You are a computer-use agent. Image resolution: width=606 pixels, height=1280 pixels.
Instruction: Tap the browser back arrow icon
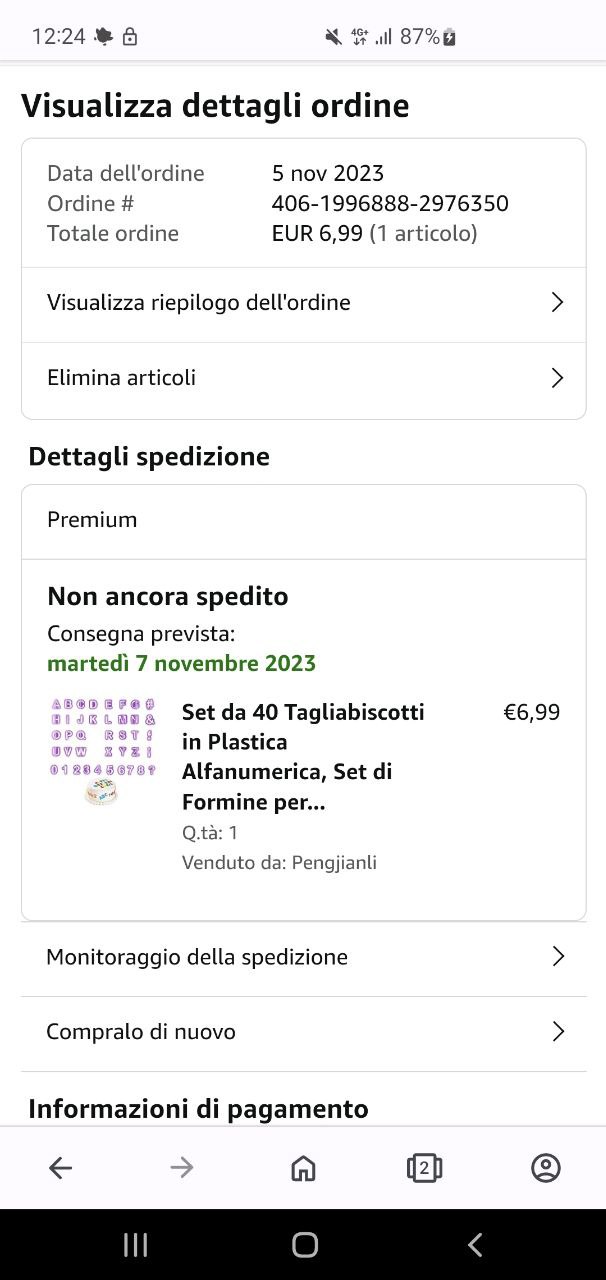[x=61, y=1167]
